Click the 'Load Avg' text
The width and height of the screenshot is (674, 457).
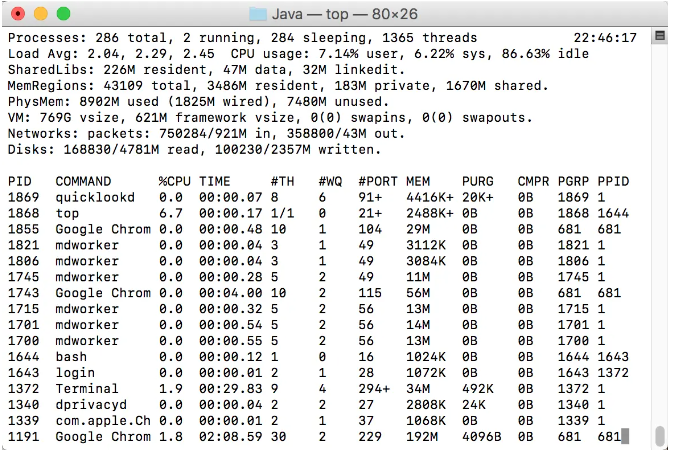pyautogui.click(x=39, y=53)
